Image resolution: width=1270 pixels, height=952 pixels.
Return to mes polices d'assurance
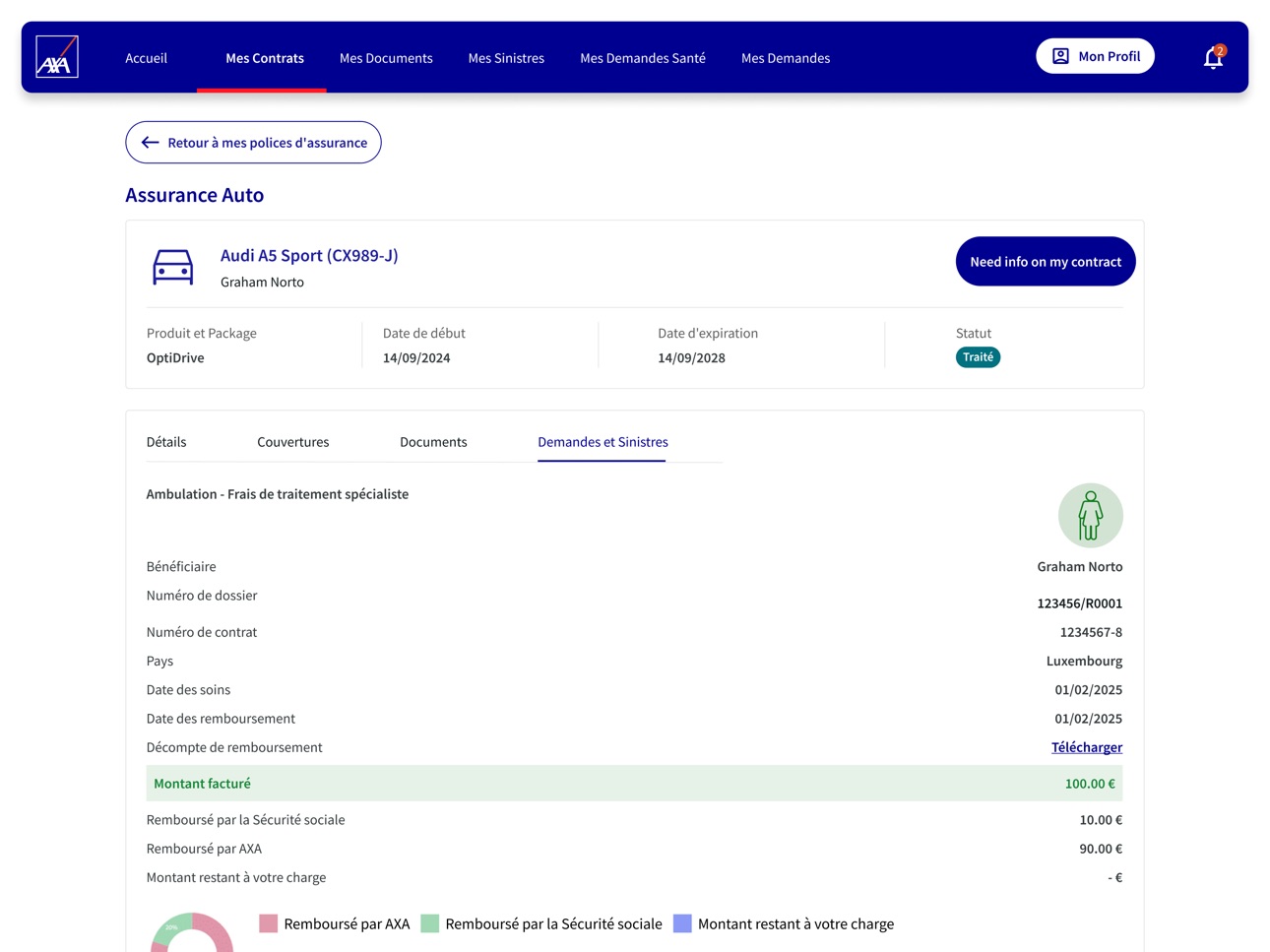coord(253,143)
